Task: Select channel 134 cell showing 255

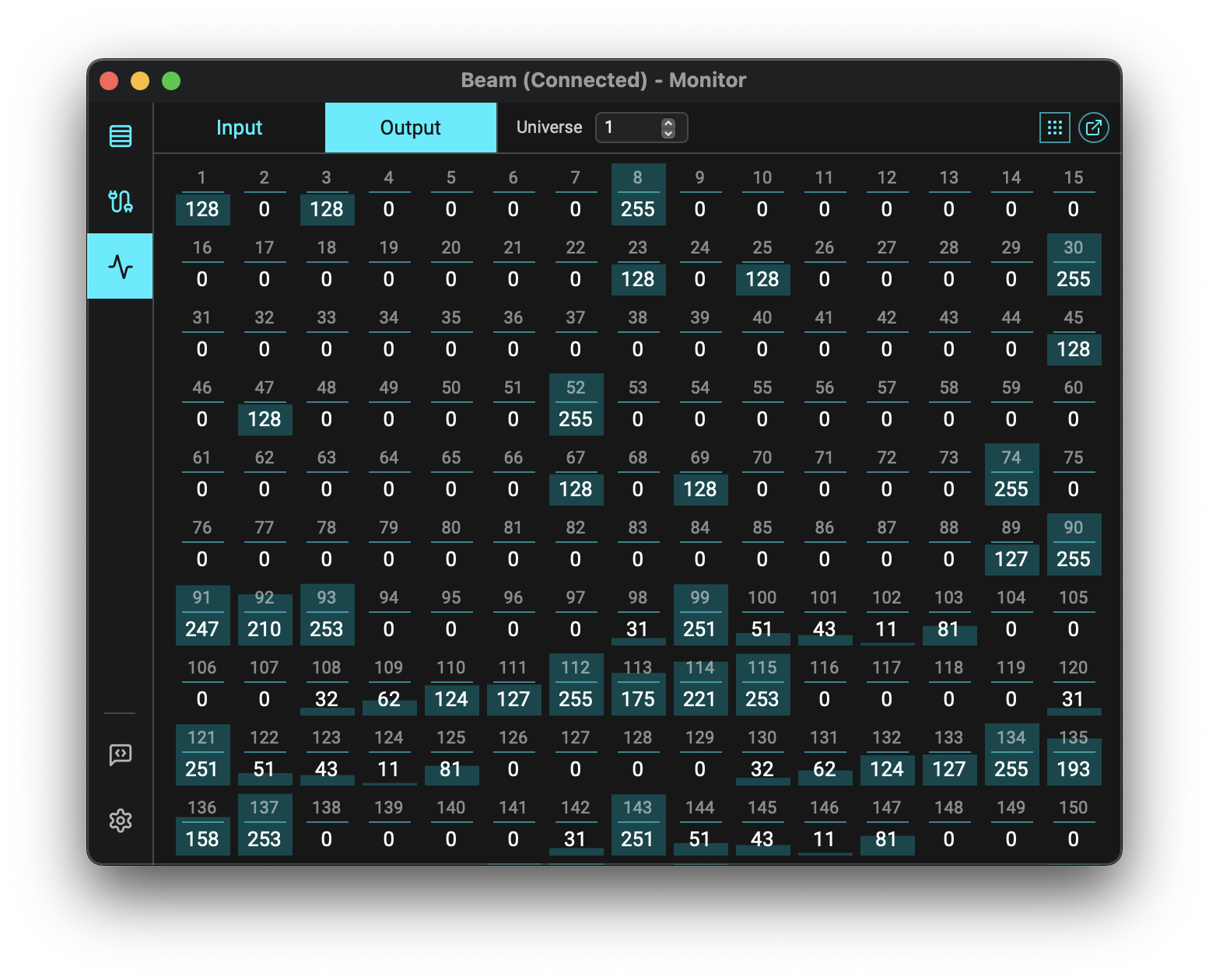Action: [x=1011, y=754]
